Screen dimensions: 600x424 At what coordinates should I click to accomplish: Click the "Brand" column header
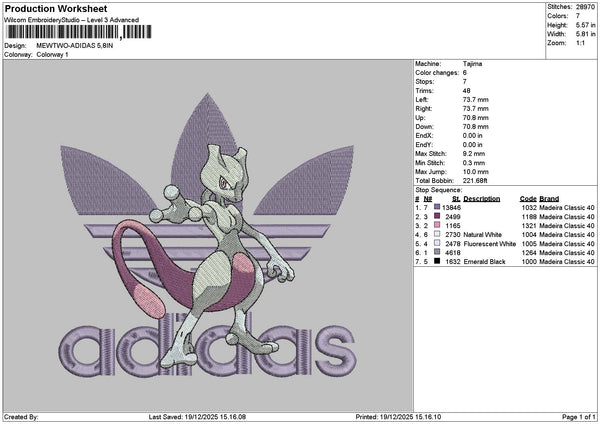coord(549,199)
